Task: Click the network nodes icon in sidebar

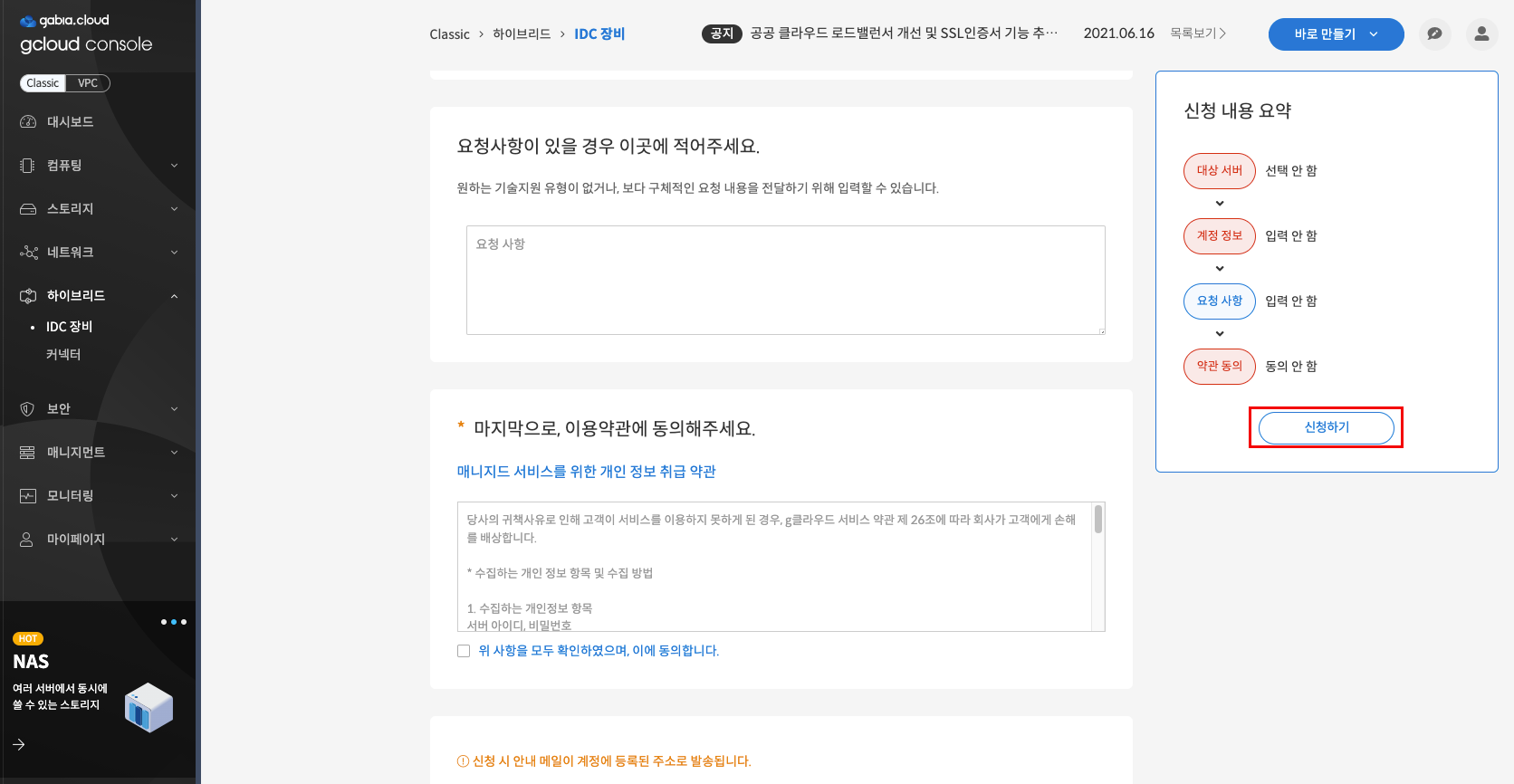Action: [28, 253]
